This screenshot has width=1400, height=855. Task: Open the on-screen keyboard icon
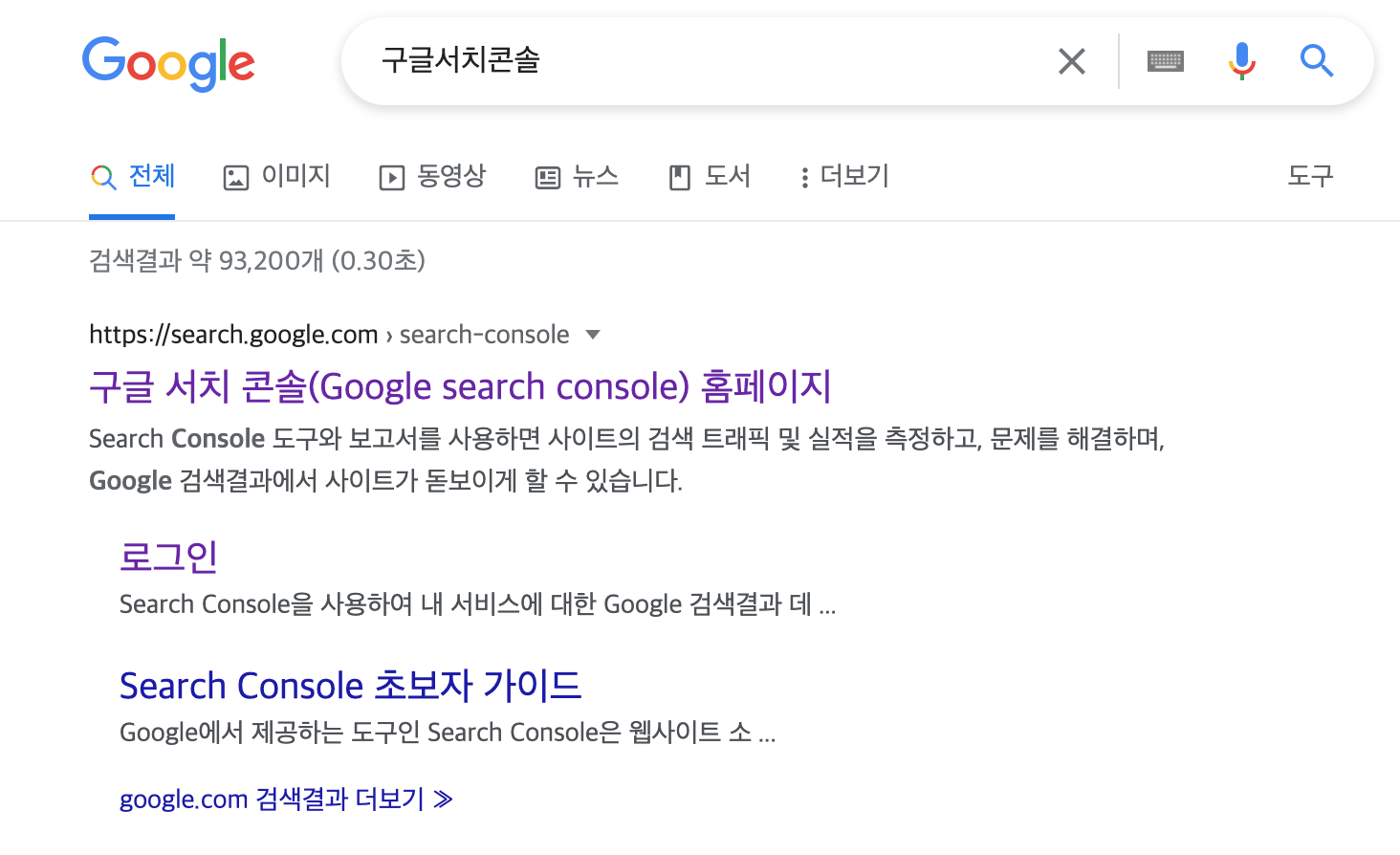click(1166, 61)
